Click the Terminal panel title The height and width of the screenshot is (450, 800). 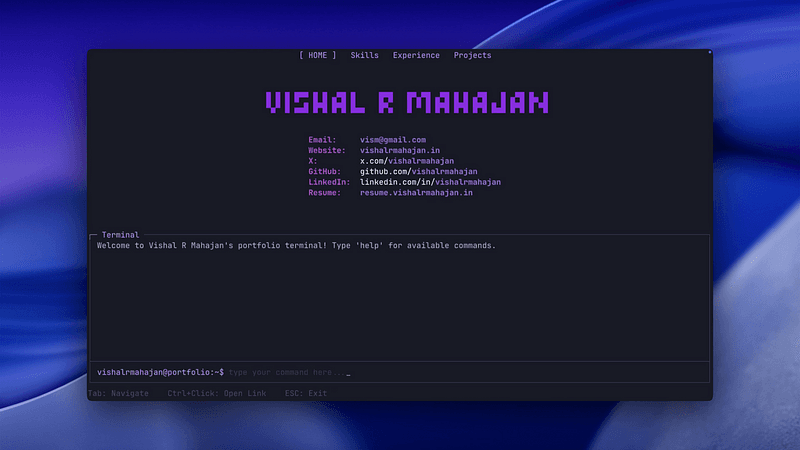pos(120,235)
